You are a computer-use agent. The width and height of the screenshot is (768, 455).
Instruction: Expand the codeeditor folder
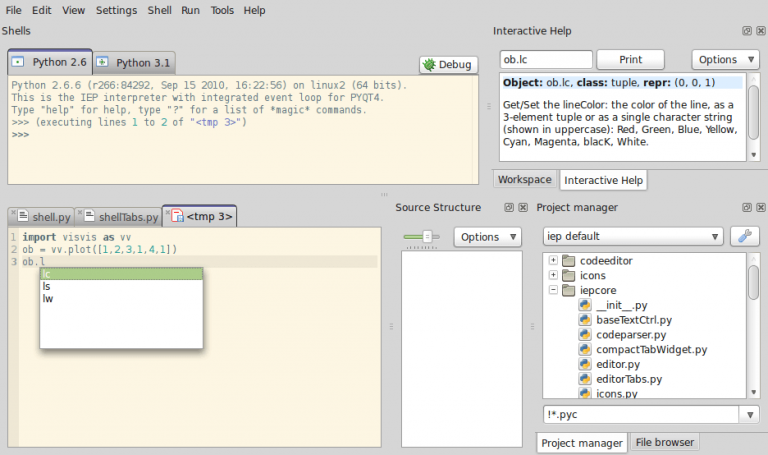[x=553, y=261]
